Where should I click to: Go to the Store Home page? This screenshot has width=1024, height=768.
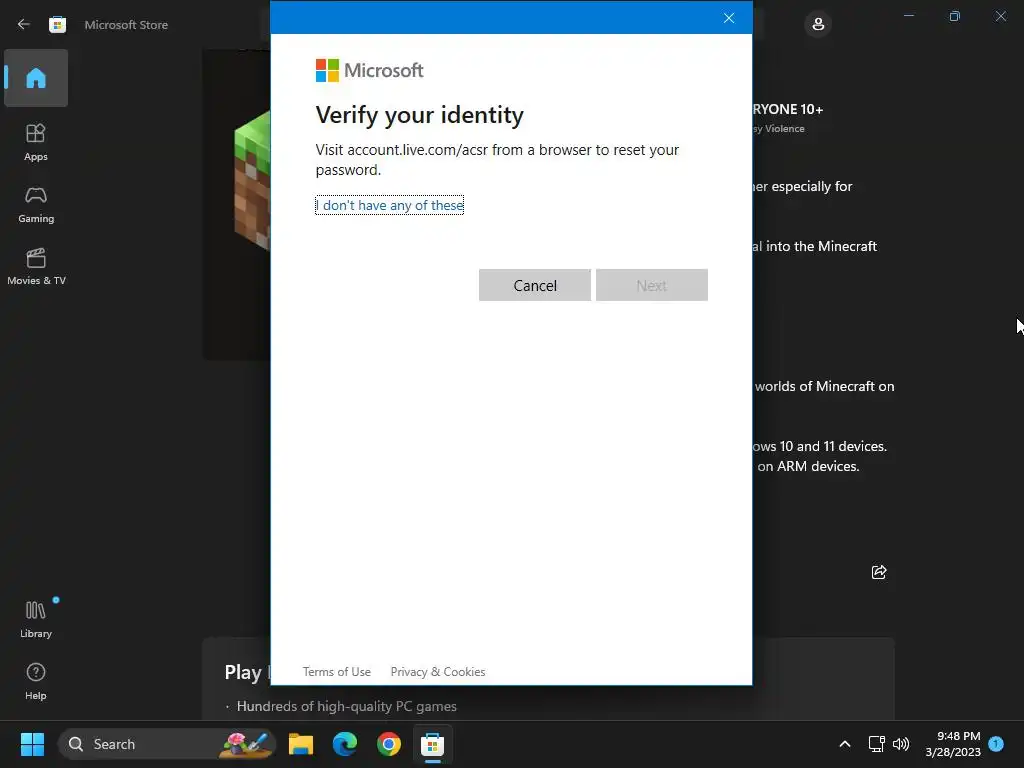click(x=36, y=78)
